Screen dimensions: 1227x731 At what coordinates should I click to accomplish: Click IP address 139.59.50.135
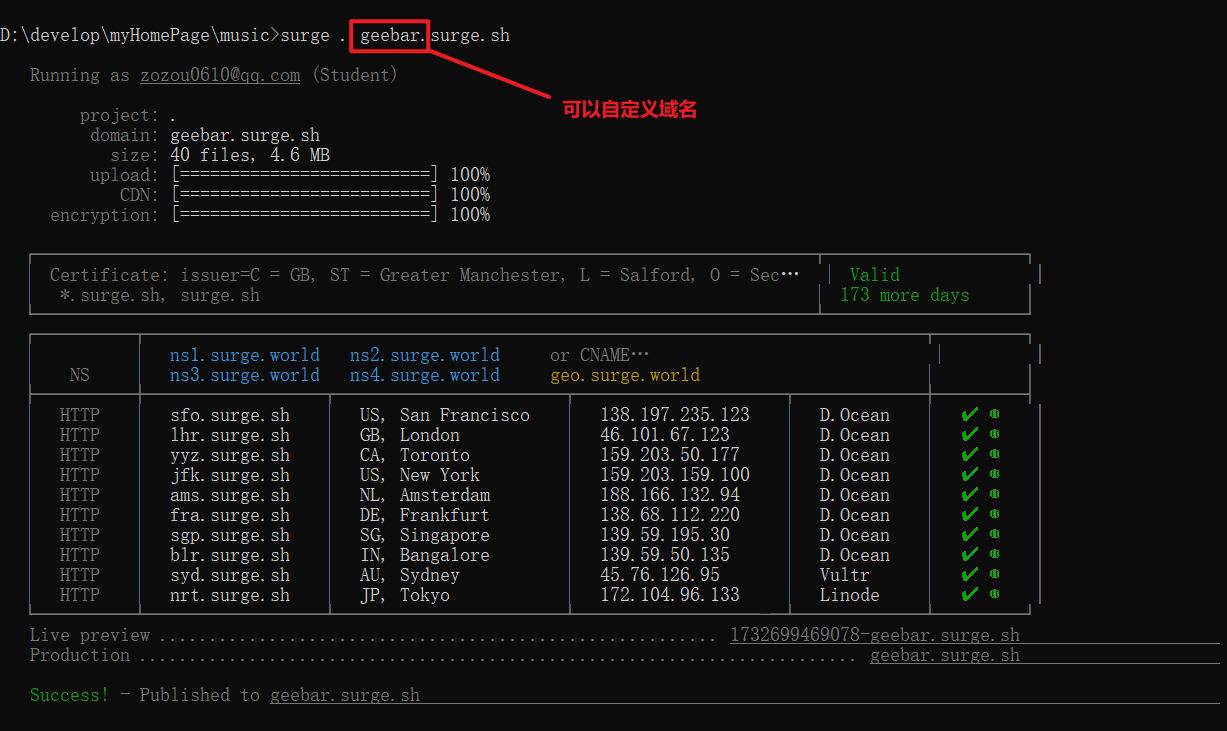click(x=665, y=555)
